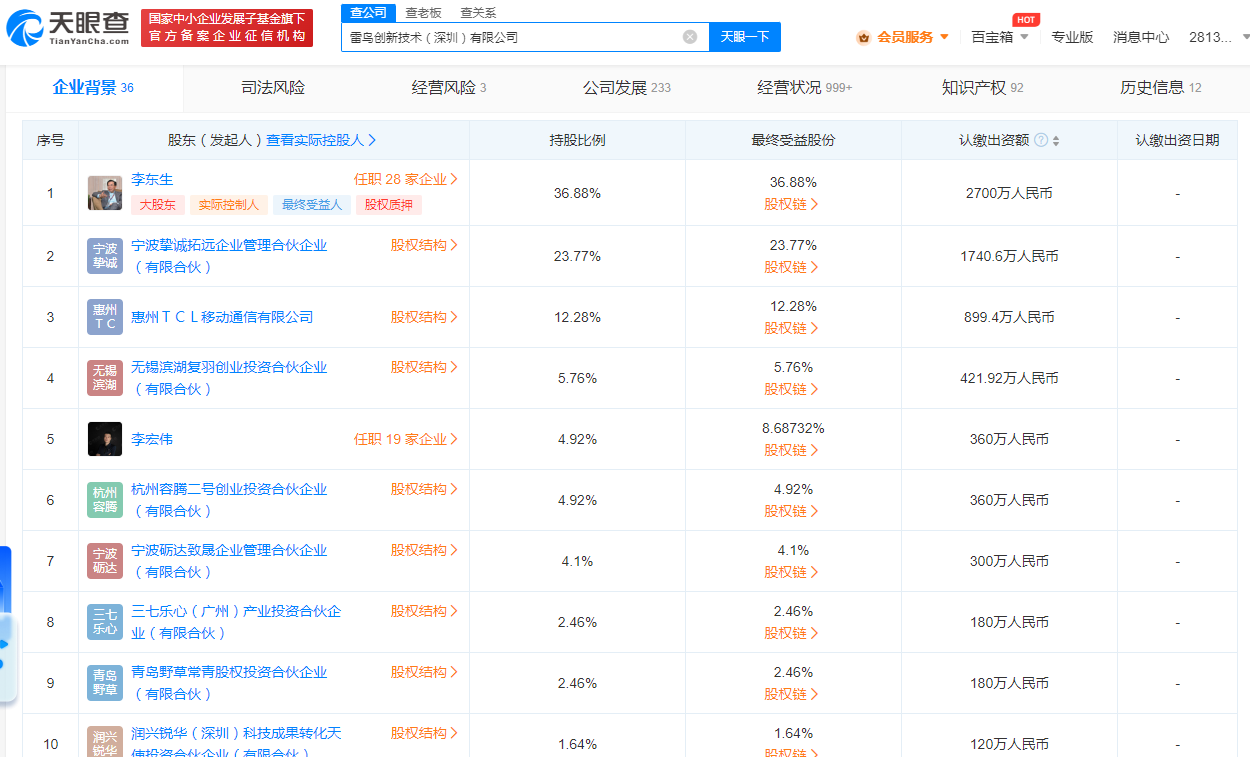
Task: Open 股权结构 for 三七乐心产业投资合伙企业
Action: pos(424,611)
